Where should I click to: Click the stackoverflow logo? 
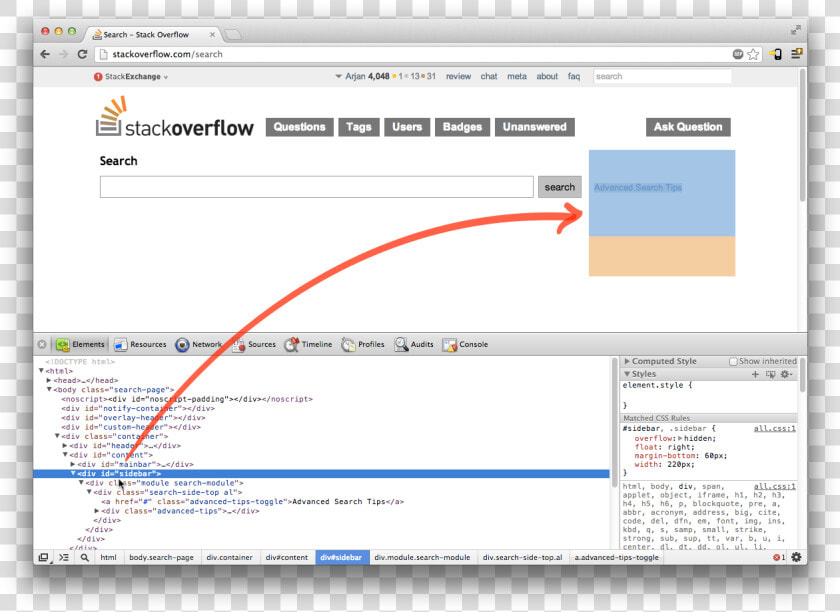click(x=175, y=117)
